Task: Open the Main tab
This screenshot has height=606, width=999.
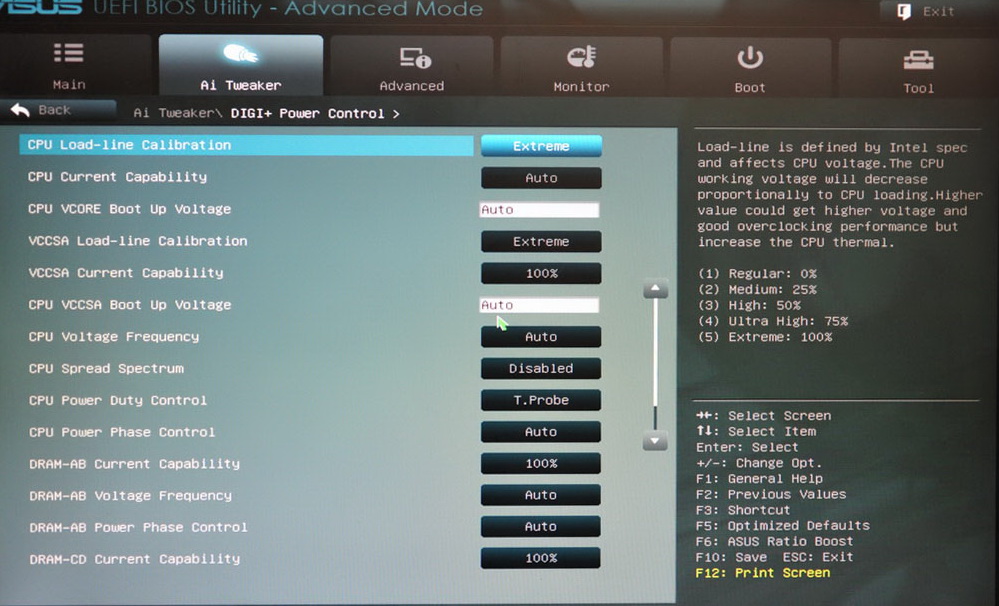Action: click(75, 66)
